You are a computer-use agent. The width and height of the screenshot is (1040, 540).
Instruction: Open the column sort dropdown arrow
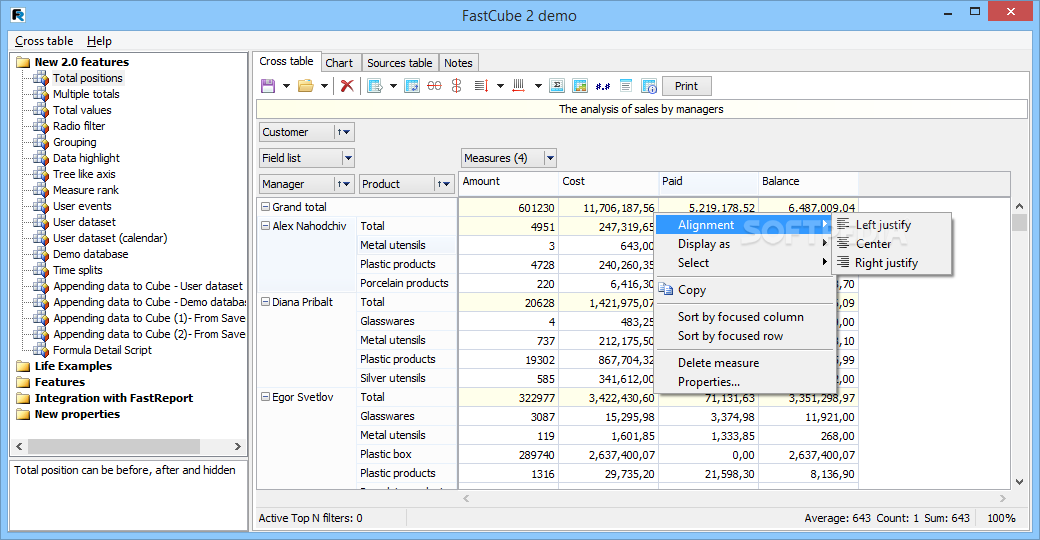pyautogui.click(x=538, y=86)
